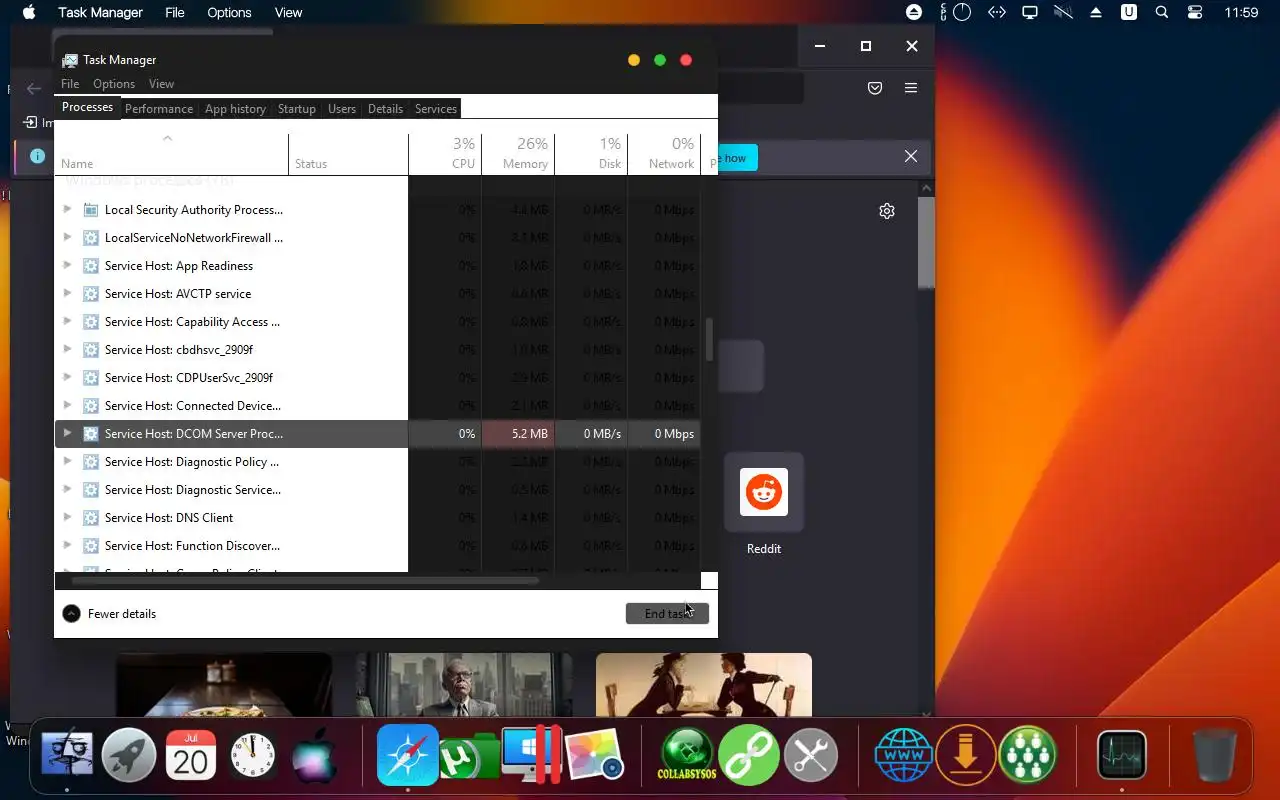
Task: Open the orange download-arrow dock icon
Action: [x=966, y=755]
